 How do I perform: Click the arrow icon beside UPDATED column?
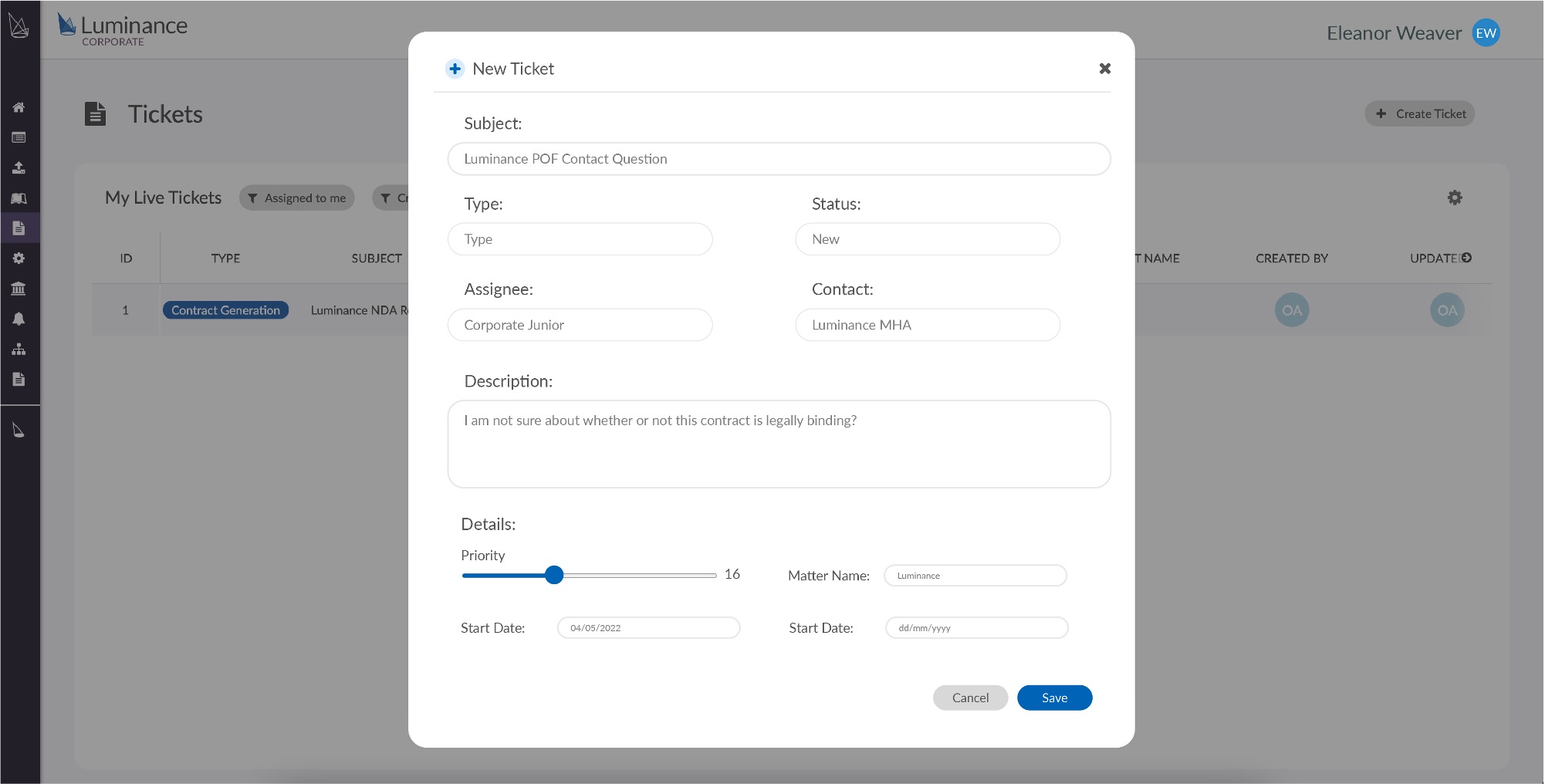point(1466,258)
